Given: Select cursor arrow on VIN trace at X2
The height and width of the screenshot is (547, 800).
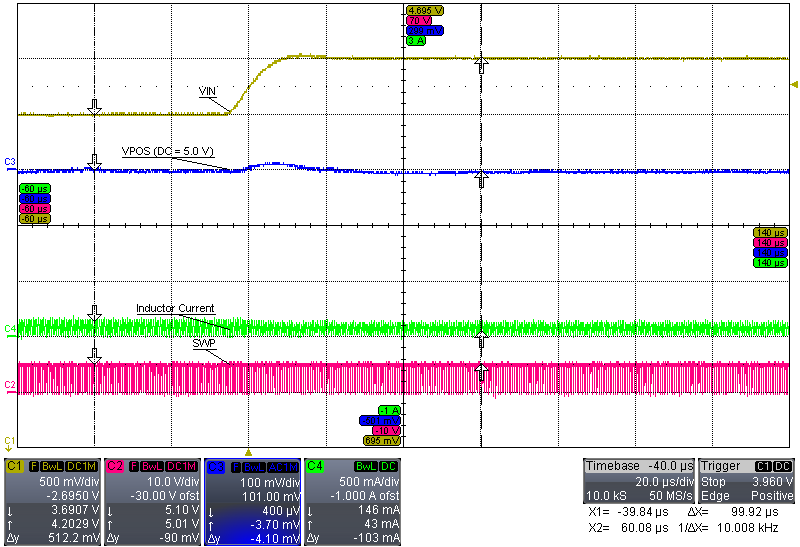Looking at the screenshot, I should coord(482,65).
